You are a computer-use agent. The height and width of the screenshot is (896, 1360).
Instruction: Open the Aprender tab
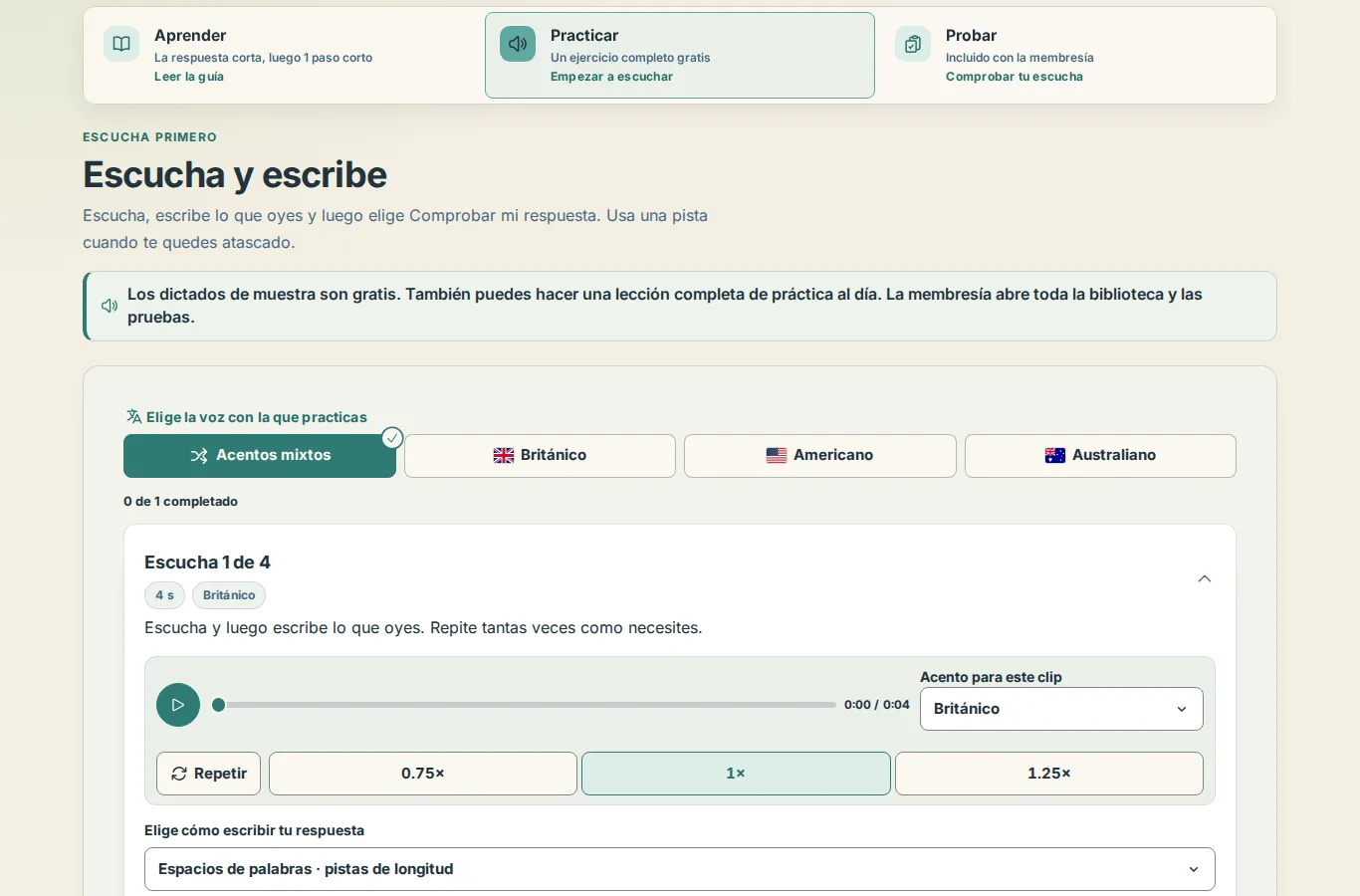(285, 55)
